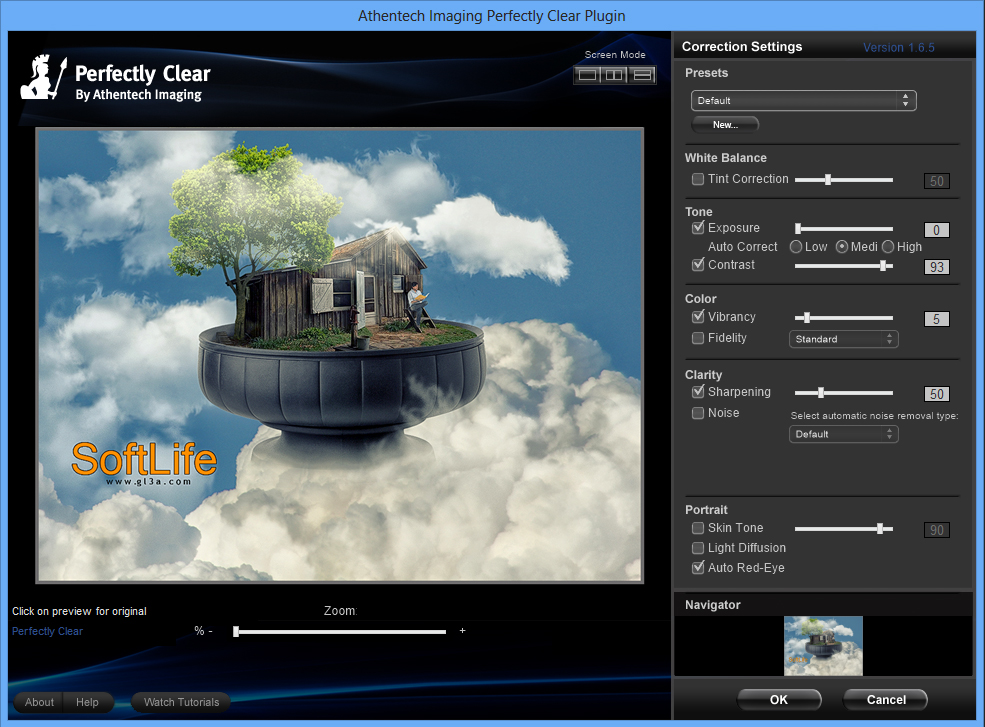Open the noise removal type dropdown
This screenshot has width=985, height=727.
point(844,434)
